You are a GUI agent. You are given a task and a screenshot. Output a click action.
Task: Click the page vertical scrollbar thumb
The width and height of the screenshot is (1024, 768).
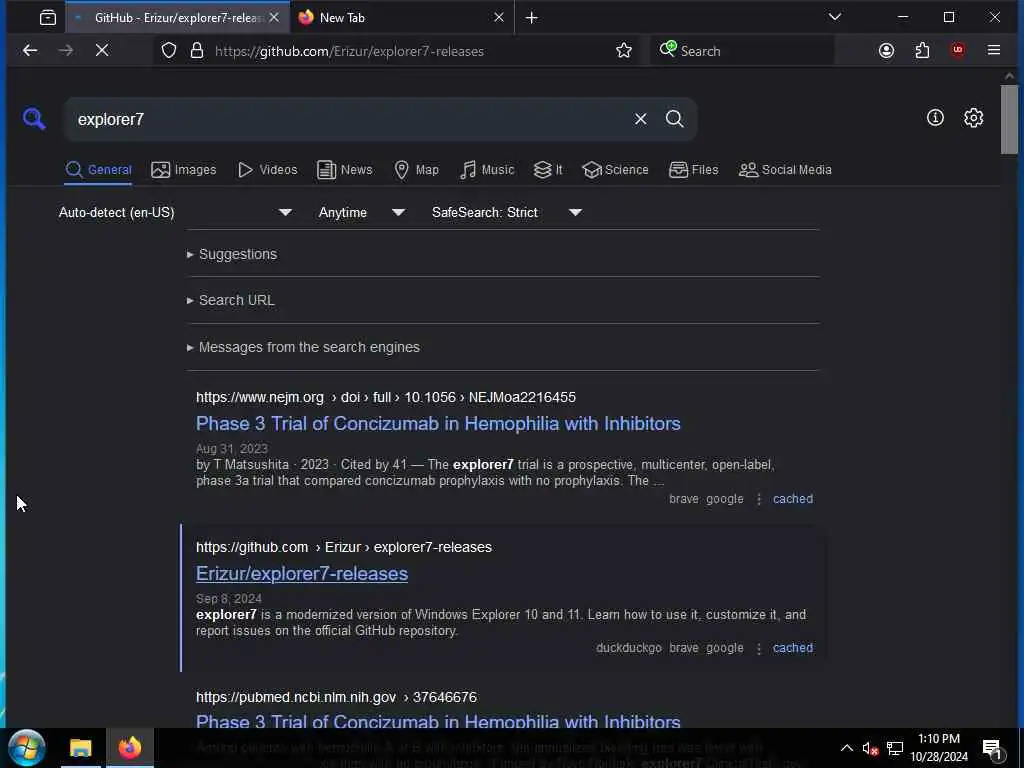click(1009, 120)
